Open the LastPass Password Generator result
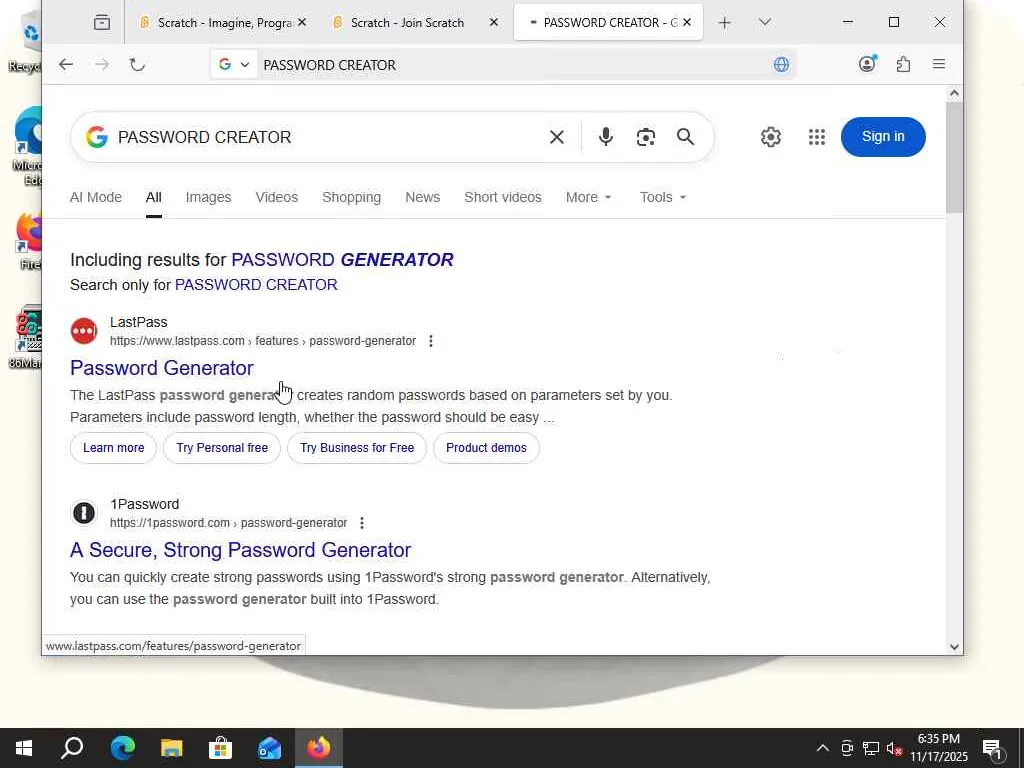1024x768 pixels. click(162, 368)
